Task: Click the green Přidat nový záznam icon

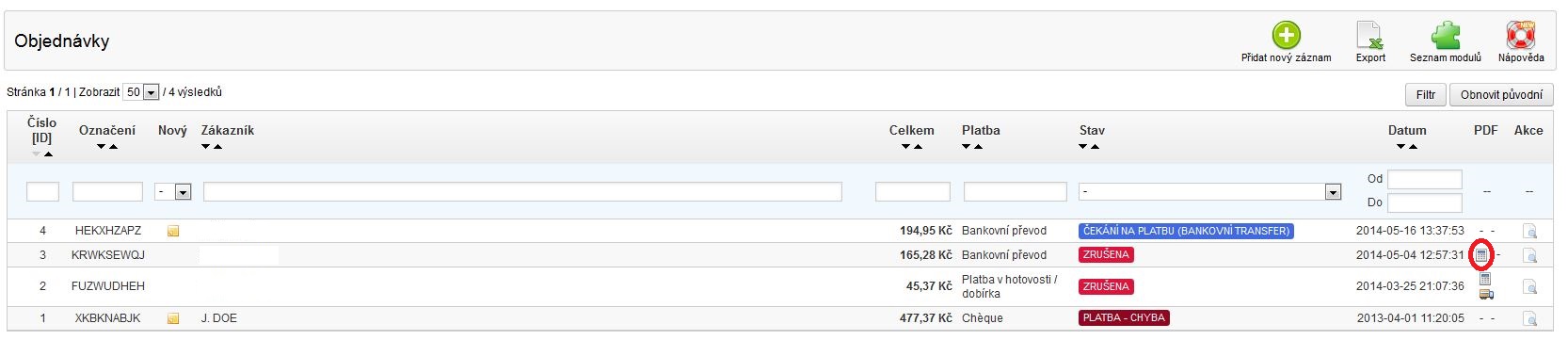Action: coord(1286,36)
